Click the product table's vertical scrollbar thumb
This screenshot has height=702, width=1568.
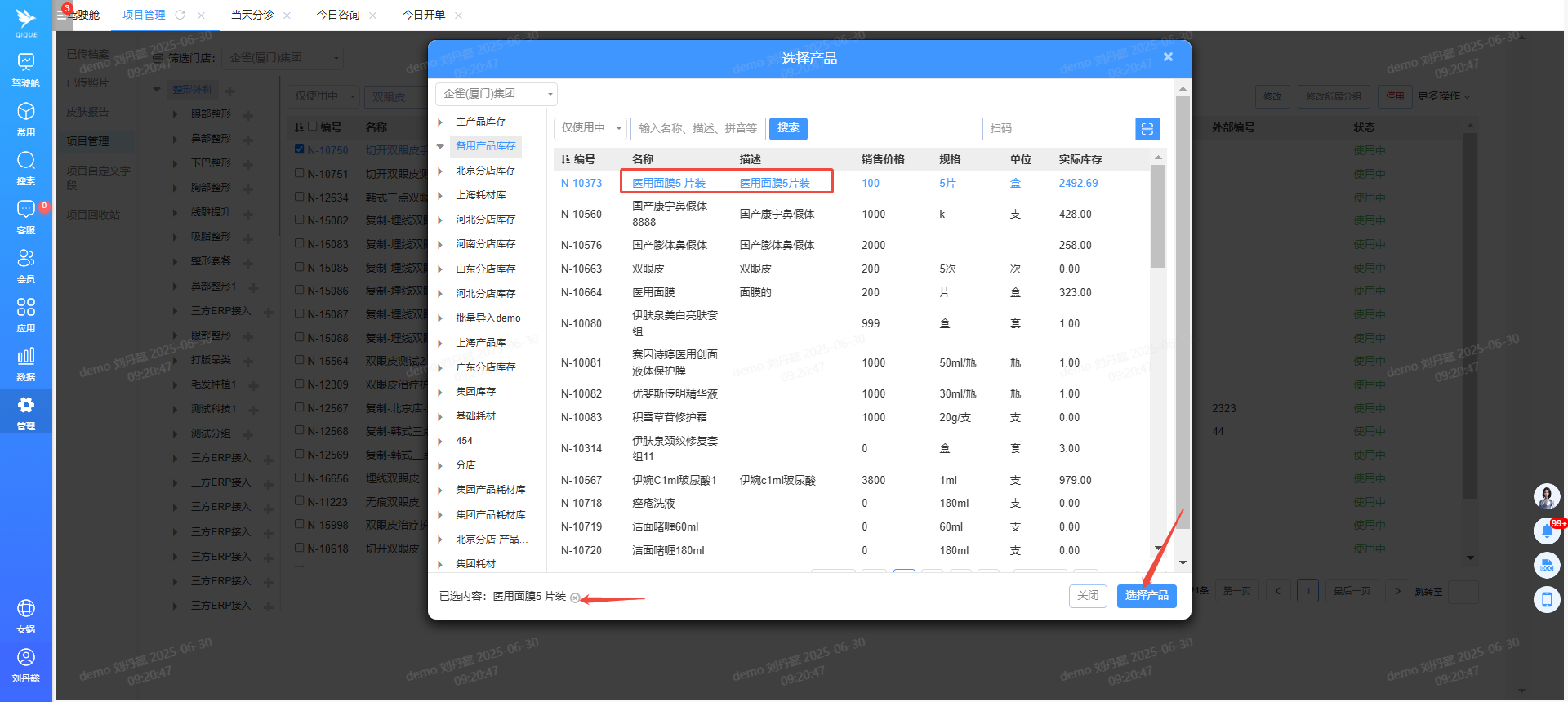pyautogui.click(x=1157, y=215)
